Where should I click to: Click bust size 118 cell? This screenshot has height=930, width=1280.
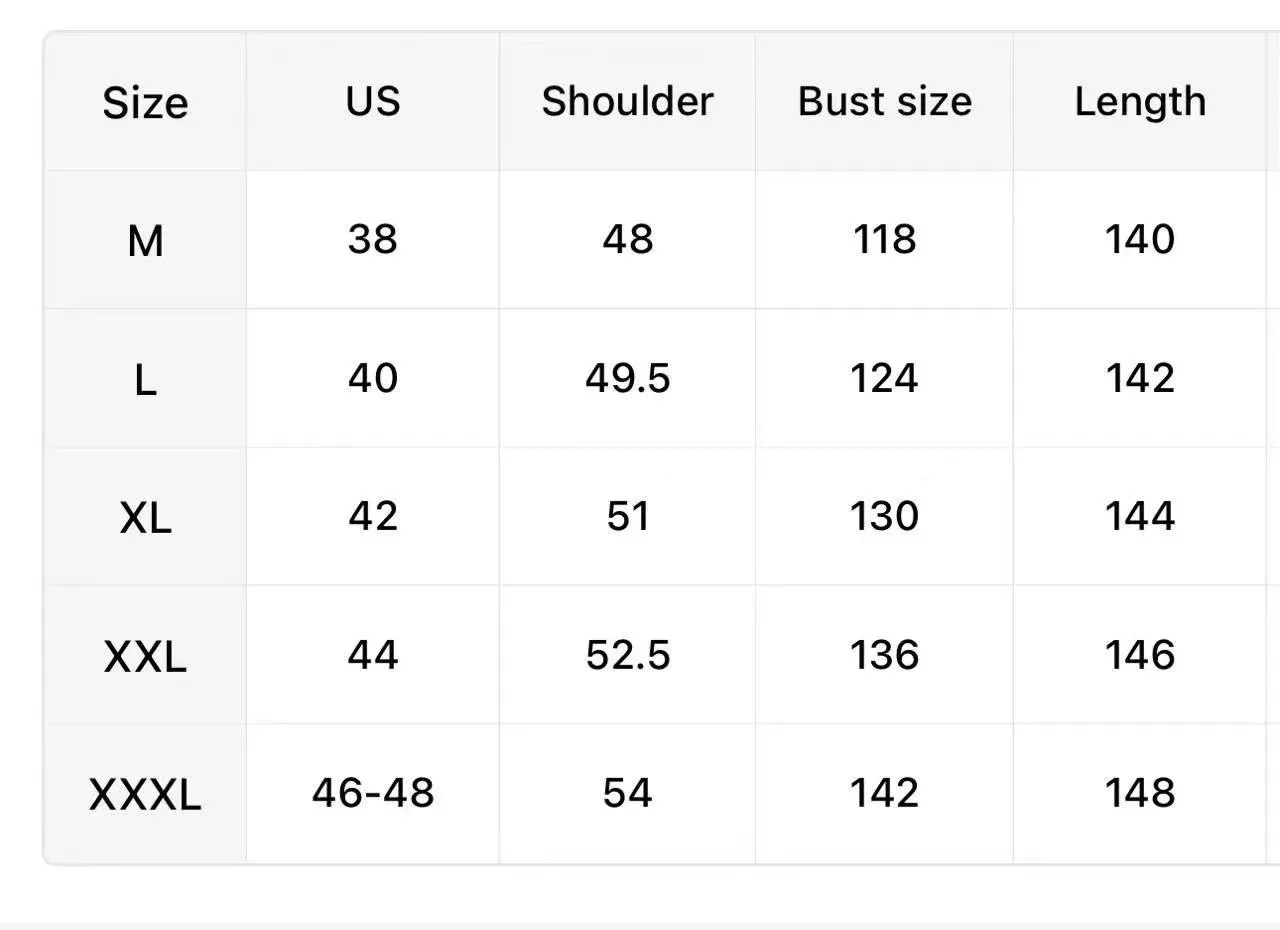pos(884,240)
